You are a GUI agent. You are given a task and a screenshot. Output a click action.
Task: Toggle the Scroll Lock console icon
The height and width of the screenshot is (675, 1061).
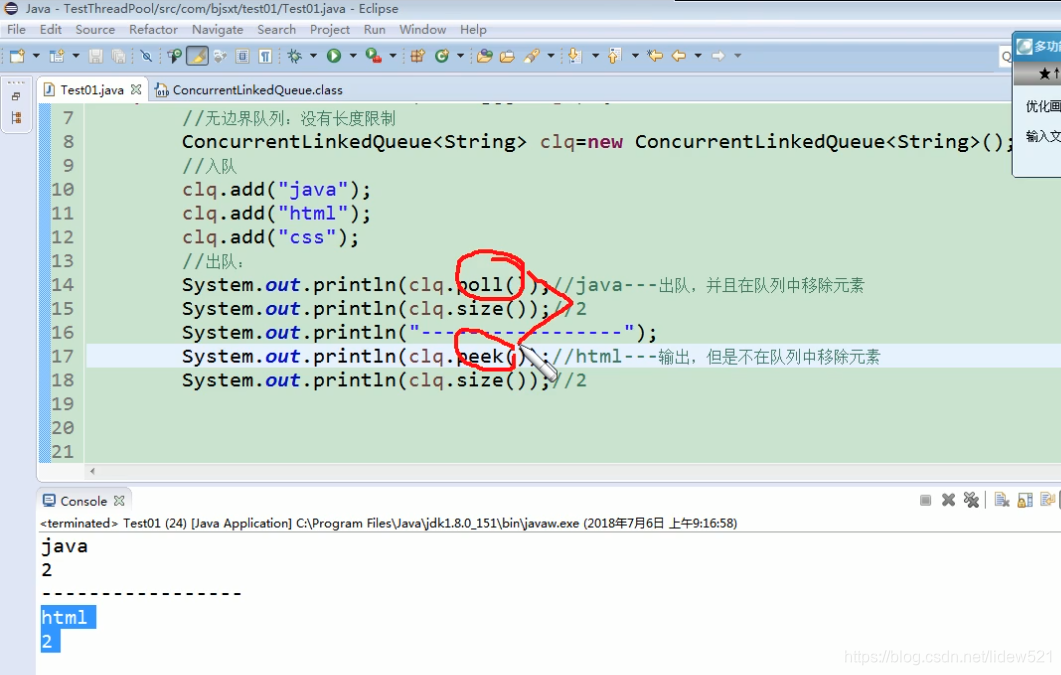click(x=1025, y=501)
